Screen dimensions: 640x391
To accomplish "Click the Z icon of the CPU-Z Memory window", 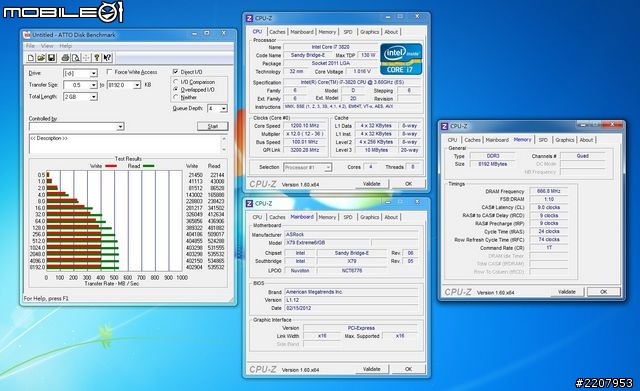I will (445, 126).
